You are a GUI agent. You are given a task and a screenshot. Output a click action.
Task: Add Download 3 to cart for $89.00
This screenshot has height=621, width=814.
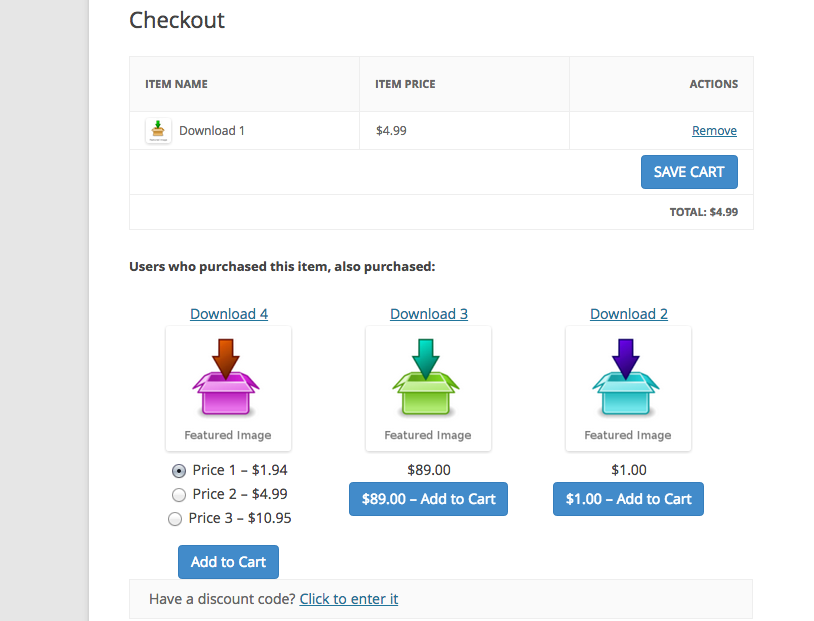428,499
